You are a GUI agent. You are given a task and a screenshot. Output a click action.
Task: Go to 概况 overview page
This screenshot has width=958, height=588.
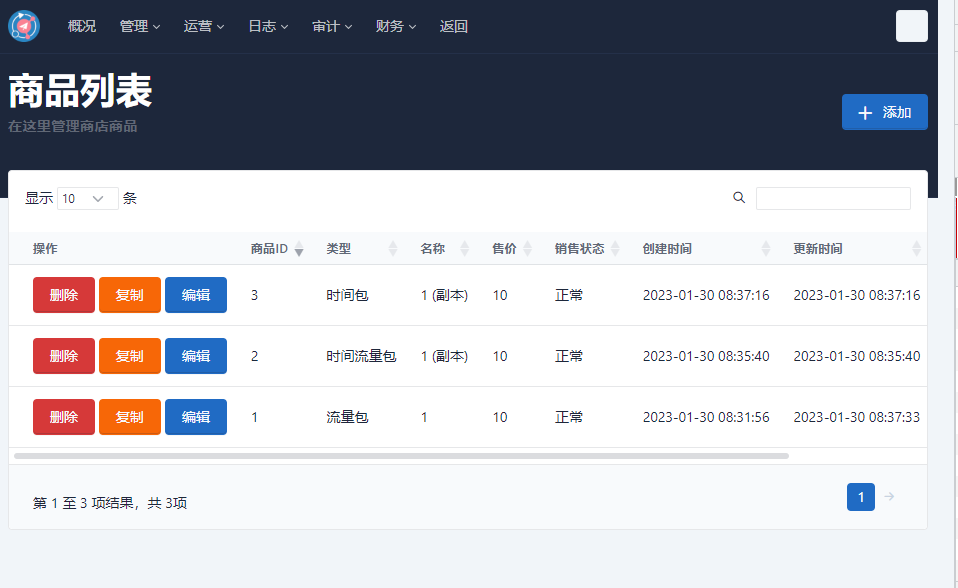point(82,26)
